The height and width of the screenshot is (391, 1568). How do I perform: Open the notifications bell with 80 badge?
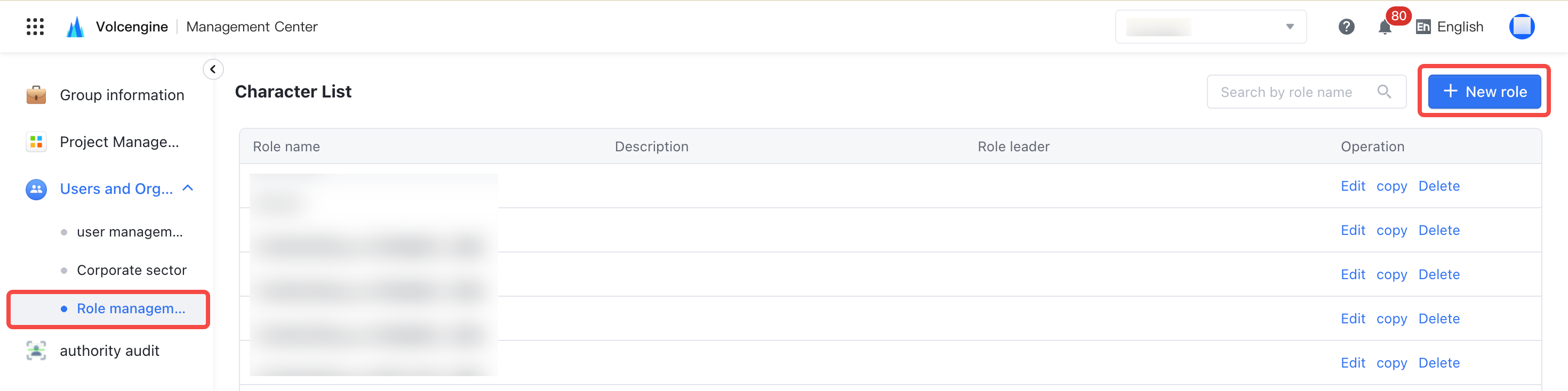(1386, 27)
